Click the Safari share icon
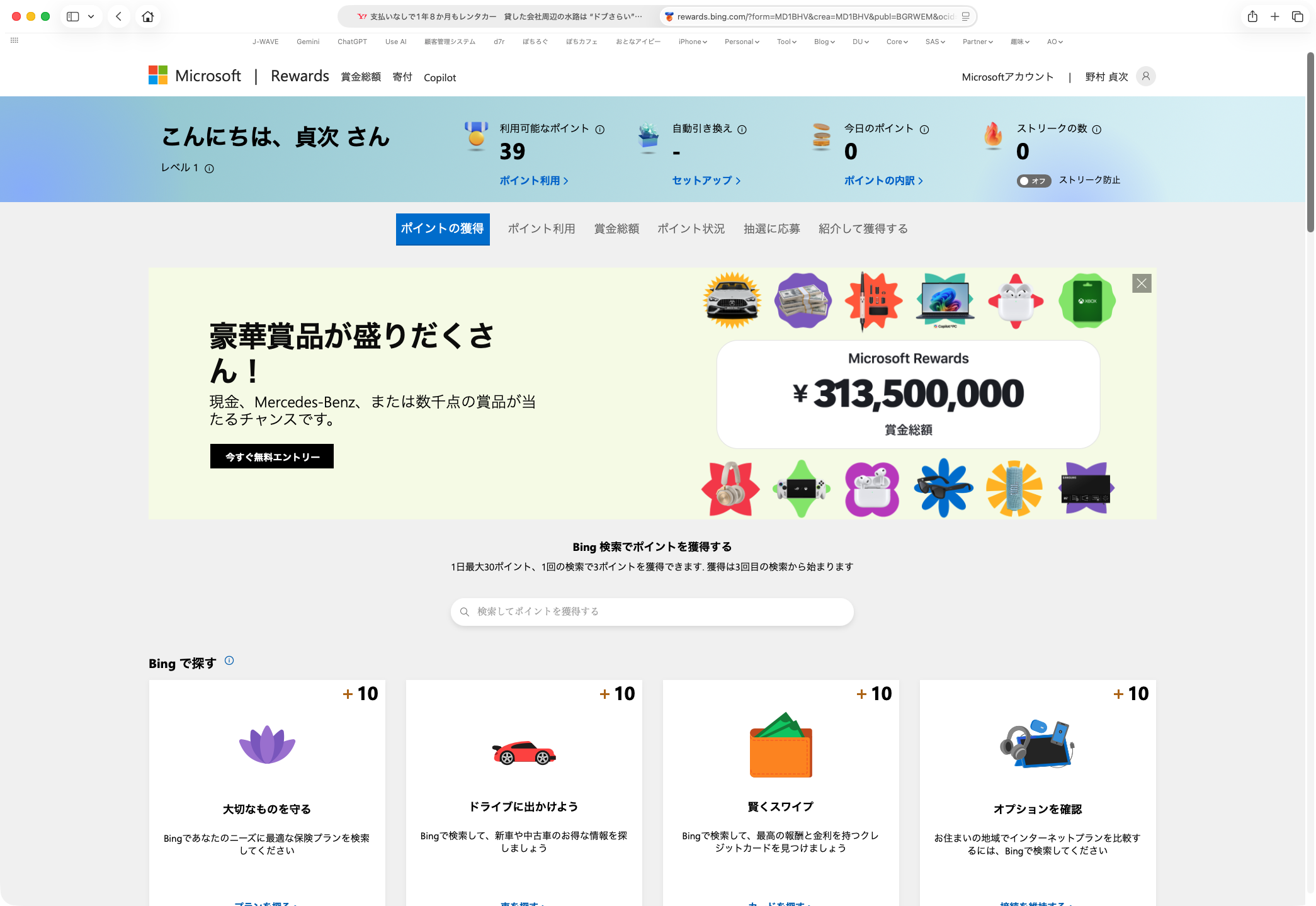The image size is (1316, 906). [x=1252, y=17]
